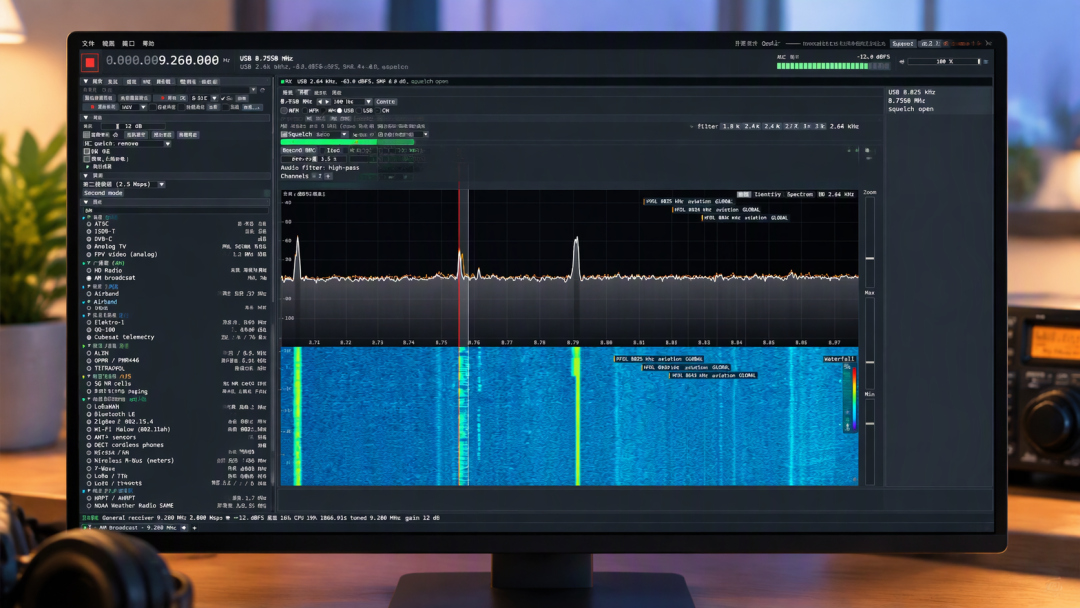Step frequency down with the left arrow
Image resolution: width=1080 pixels, height=608 pixels.
(x=320, y=102)
